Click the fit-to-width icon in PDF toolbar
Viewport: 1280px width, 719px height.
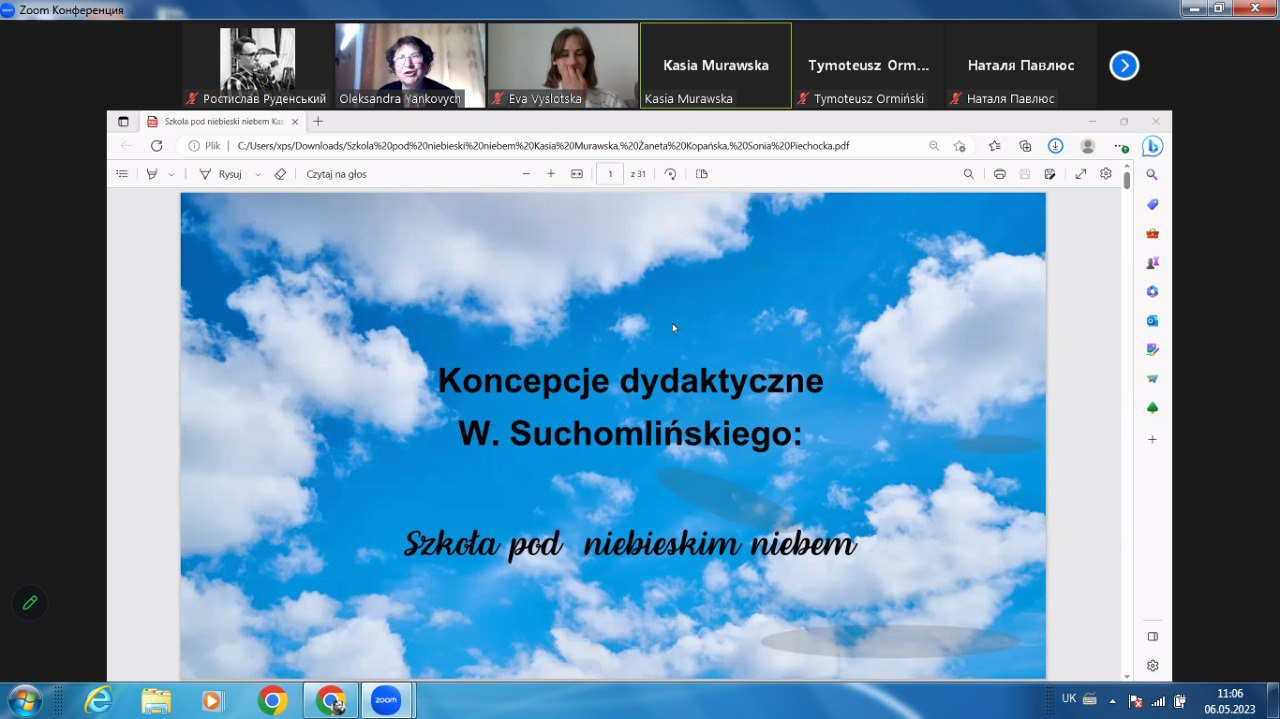pos(577,174)
